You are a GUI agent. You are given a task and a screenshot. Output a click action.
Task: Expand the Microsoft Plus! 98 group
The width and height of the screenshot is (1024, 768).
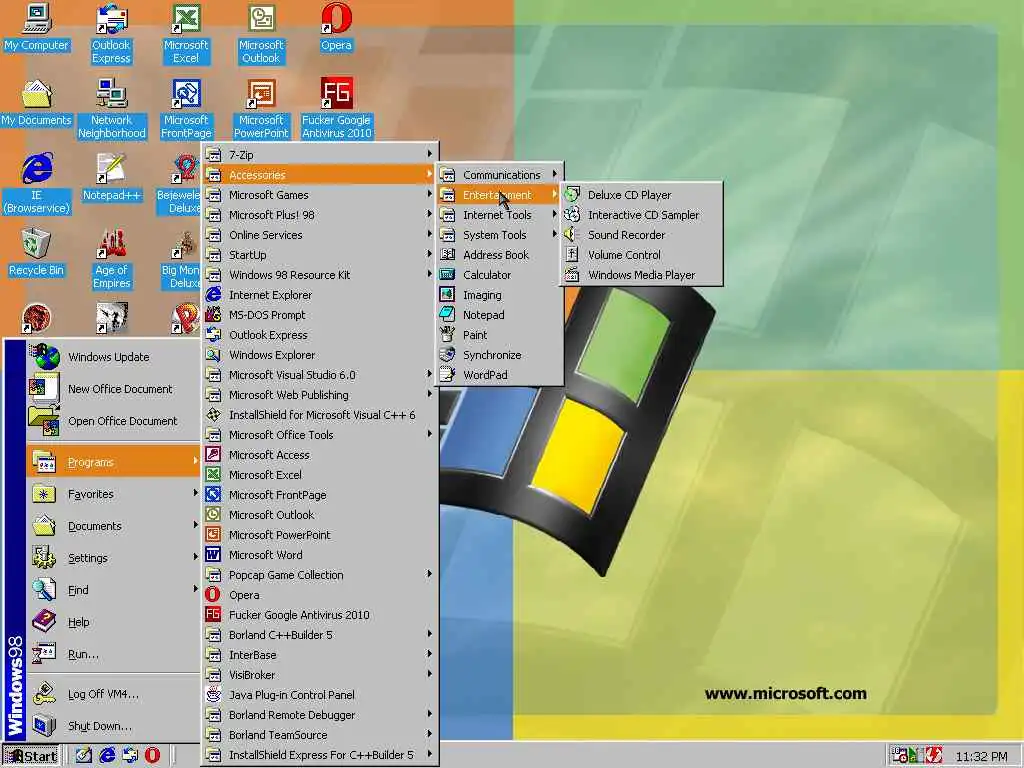(319, 215)
